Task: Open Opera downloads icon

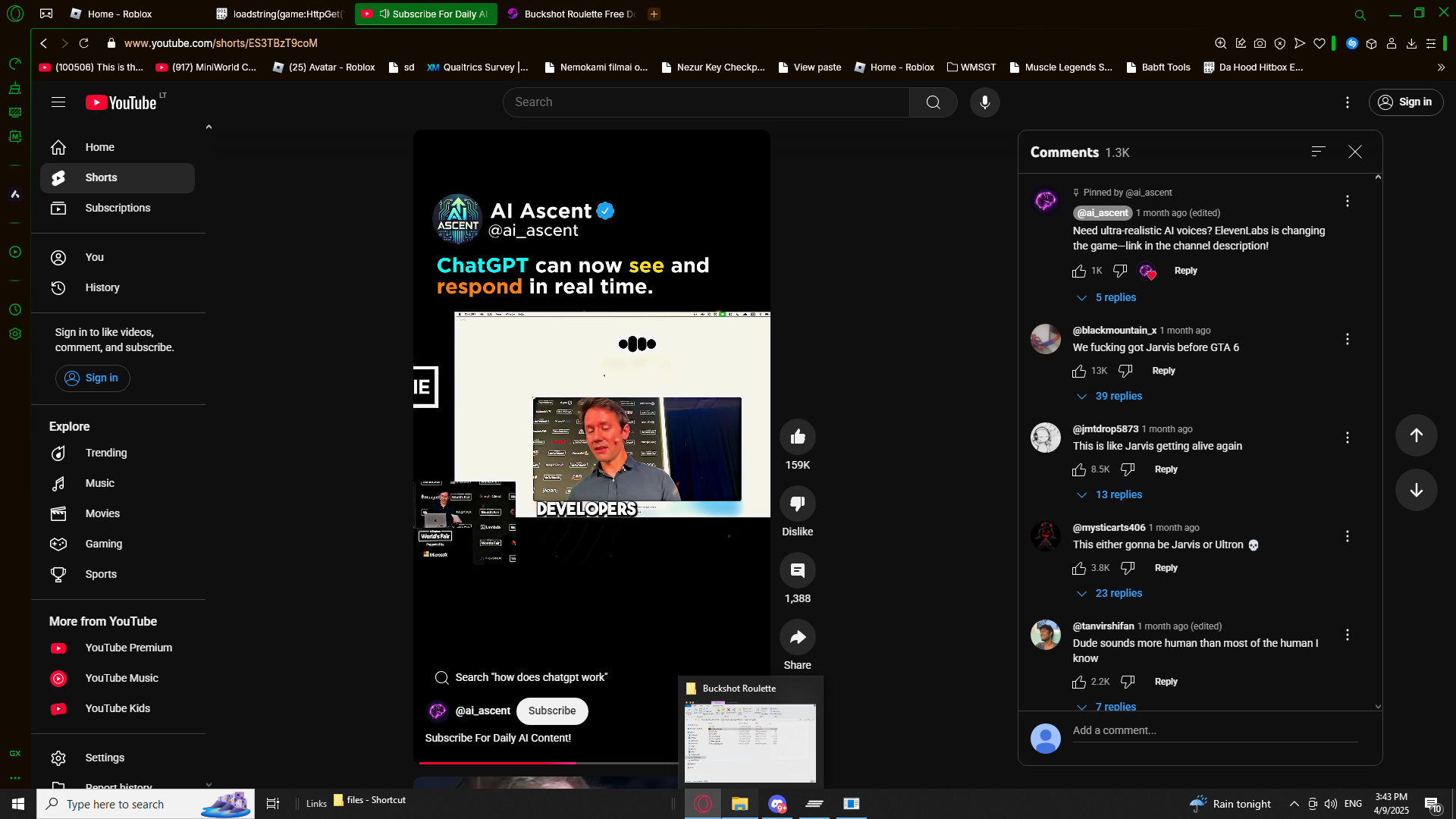Action: coord(1411,43)
